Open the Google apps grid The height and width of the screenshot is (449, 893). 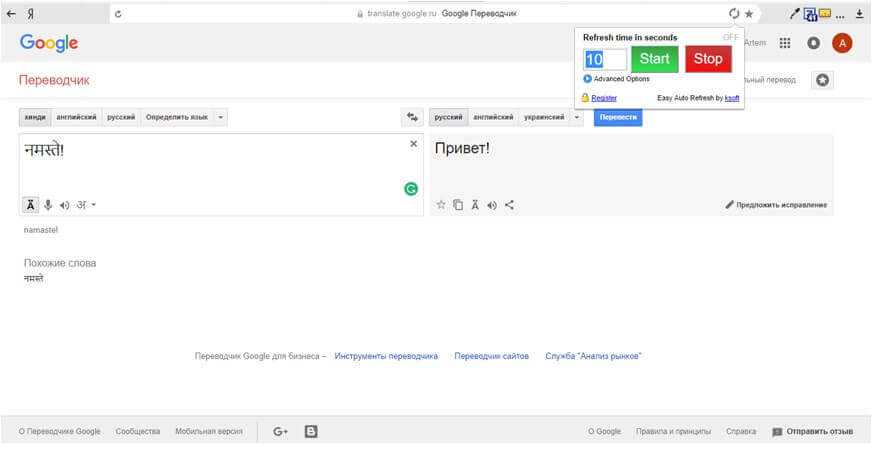pos(785,43)
